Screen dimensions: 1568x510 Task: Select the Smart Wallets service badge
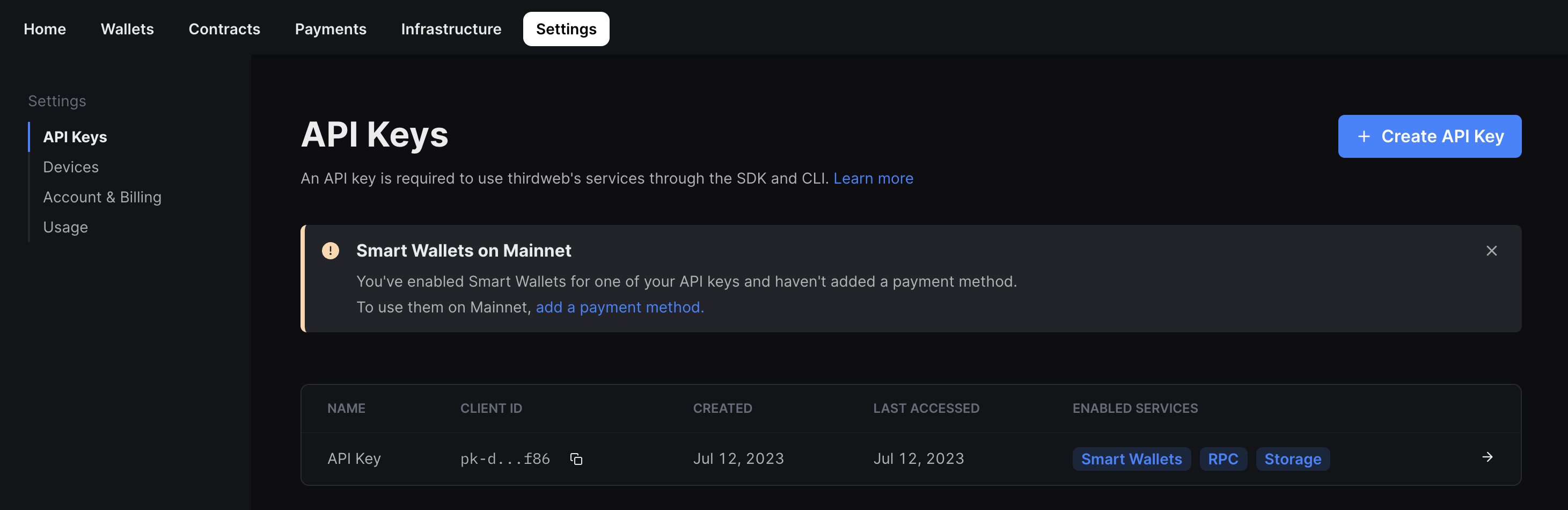(1131, 459)
